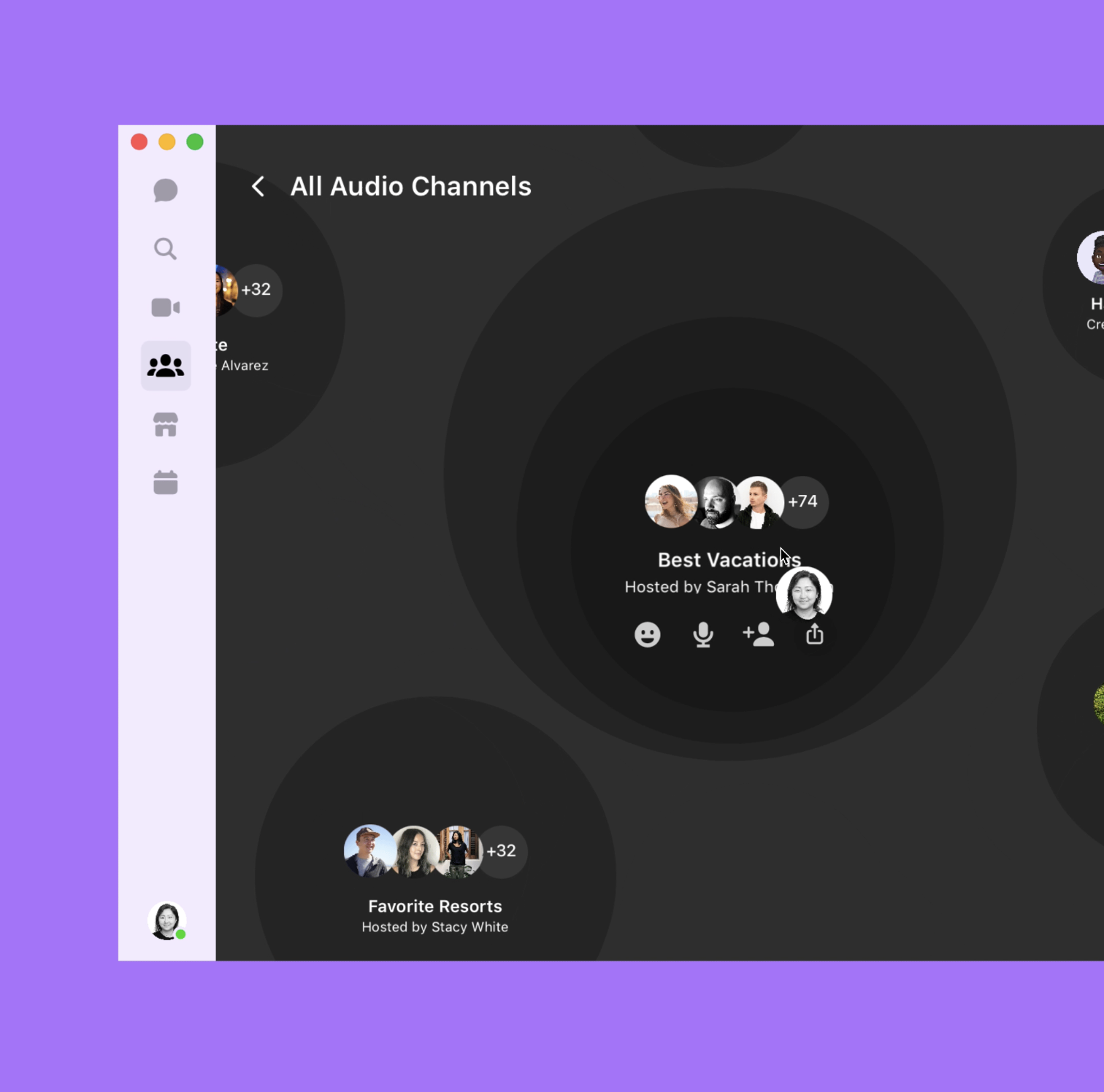Open the Chats speech bubble icon
The image size is (1104, 1092).
coord(166,191)
